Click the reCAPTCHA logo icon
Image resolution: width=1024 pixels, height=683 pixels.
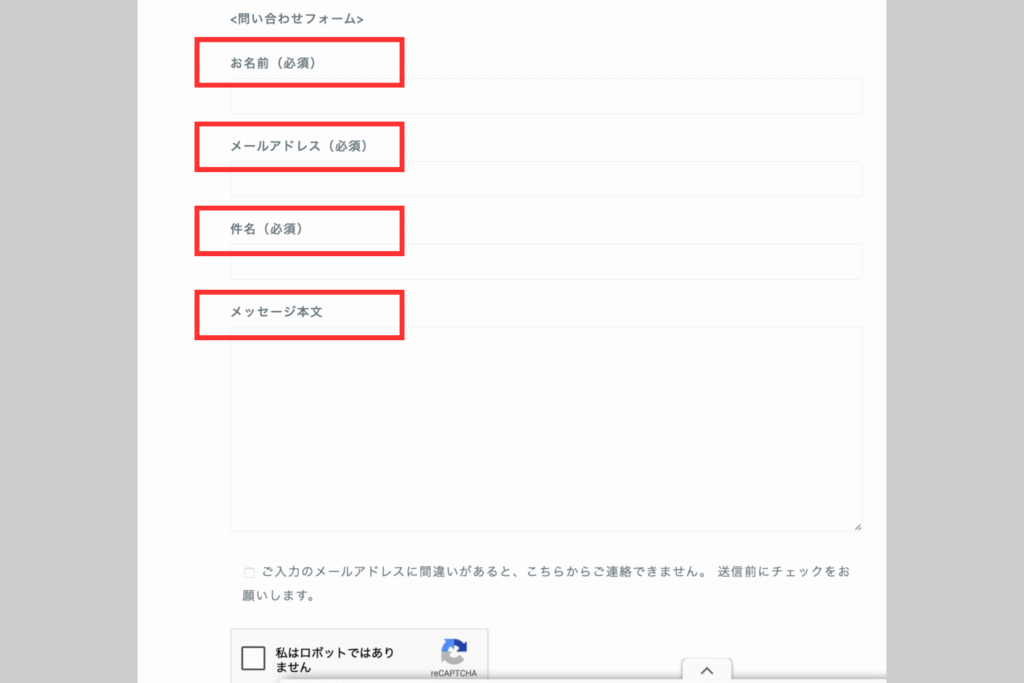(x=454, y=652)
